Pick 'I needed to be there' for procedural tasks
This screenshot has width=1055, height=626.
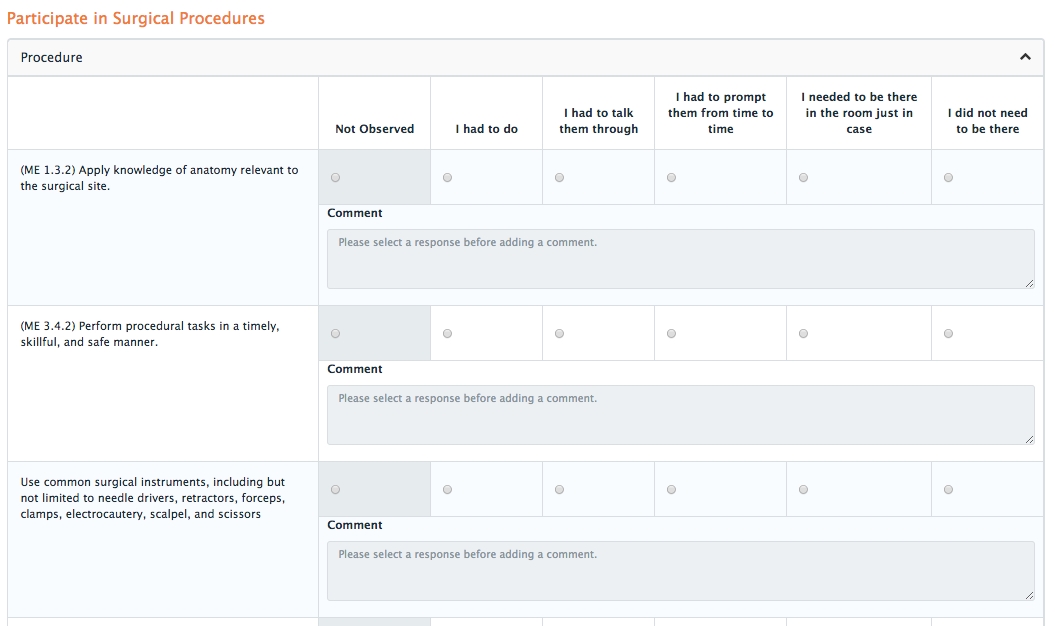803,334
